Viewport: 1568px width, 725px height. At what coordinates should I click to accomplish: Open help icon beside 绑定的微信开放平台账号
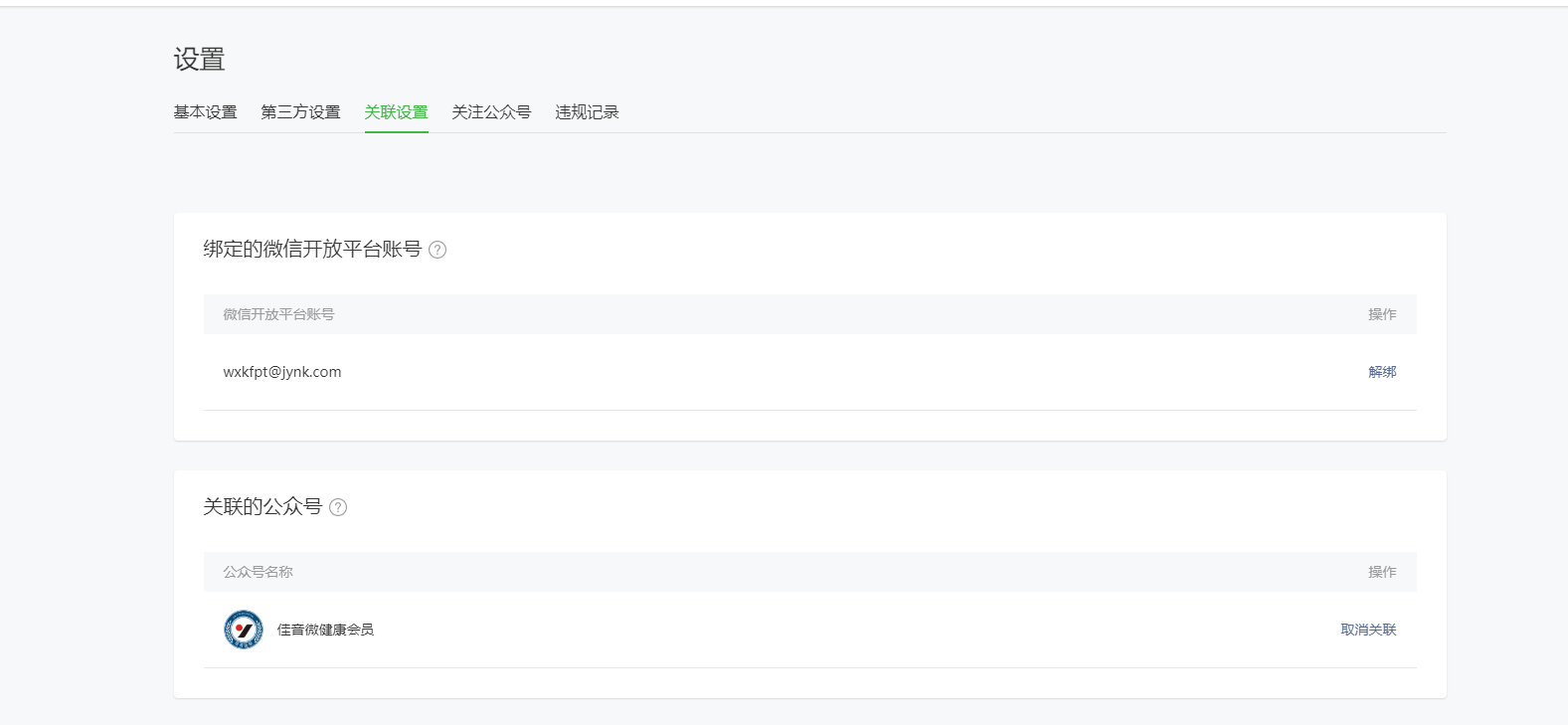(437, 250)
